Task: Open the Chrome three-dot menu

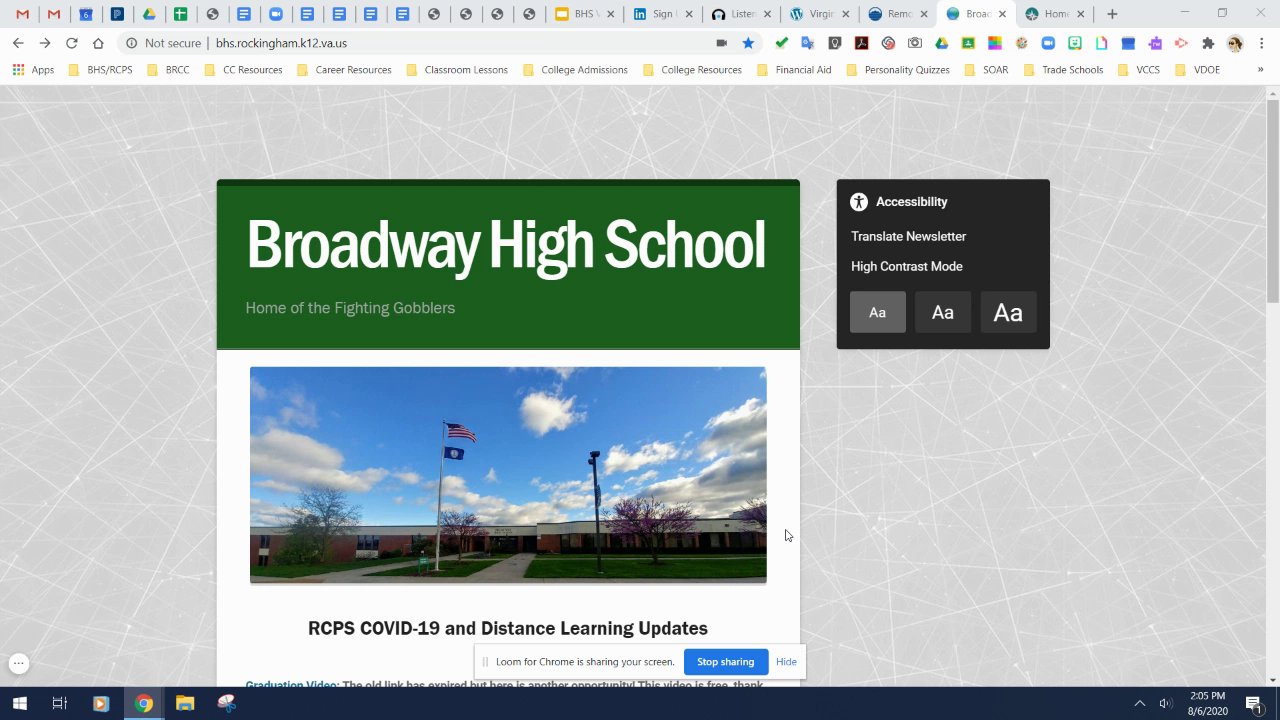Action: coord(1260,43)
